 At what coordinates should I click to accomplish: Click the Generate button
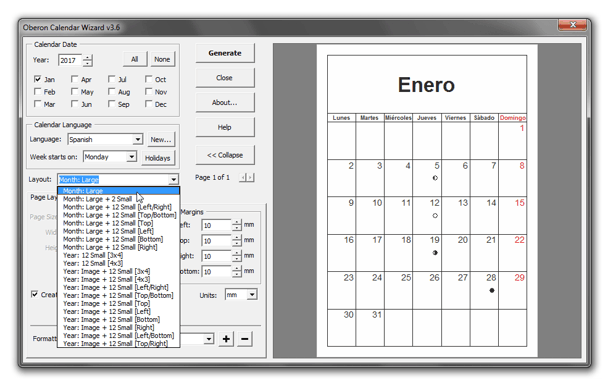pos(225,53)
